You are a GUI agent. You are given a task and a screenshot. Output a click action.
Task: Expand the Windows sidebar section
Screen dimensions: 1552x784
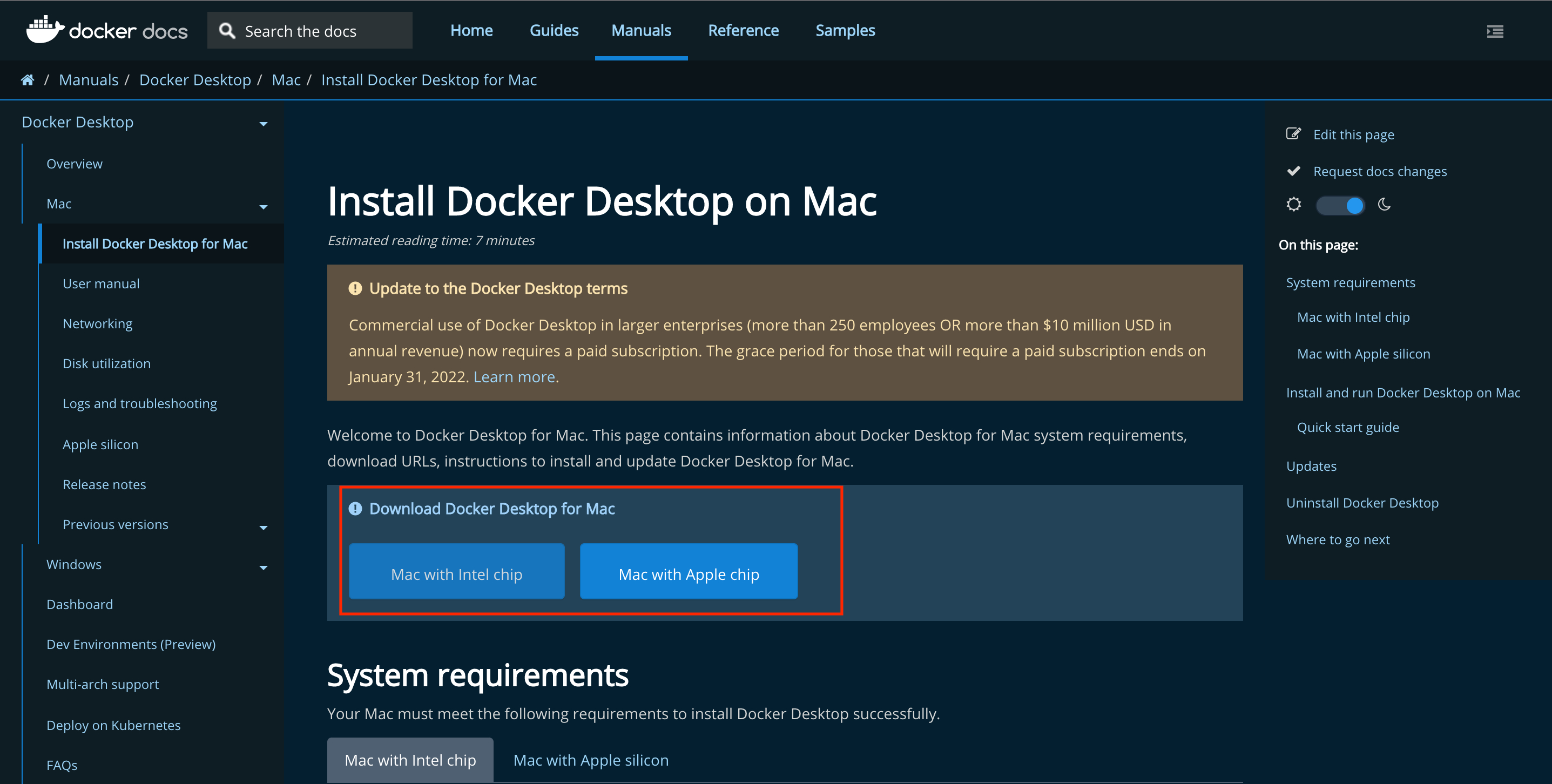[x=264, y=567]
